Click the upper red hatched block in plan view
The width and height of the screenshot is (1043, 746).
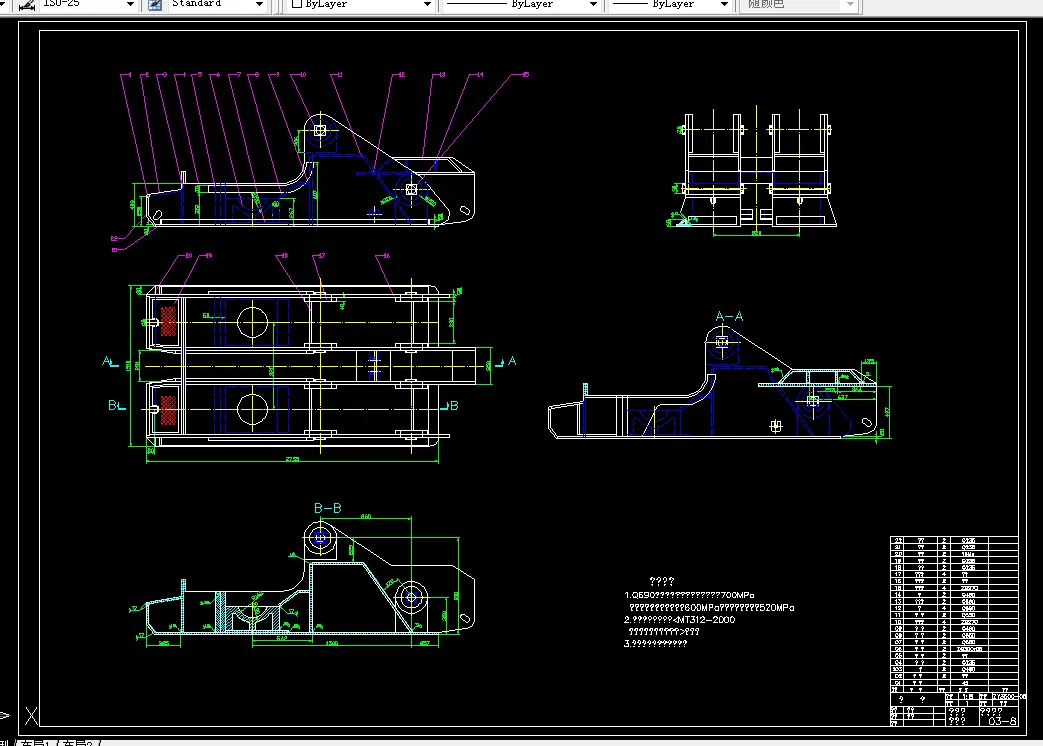coord(168,321)
